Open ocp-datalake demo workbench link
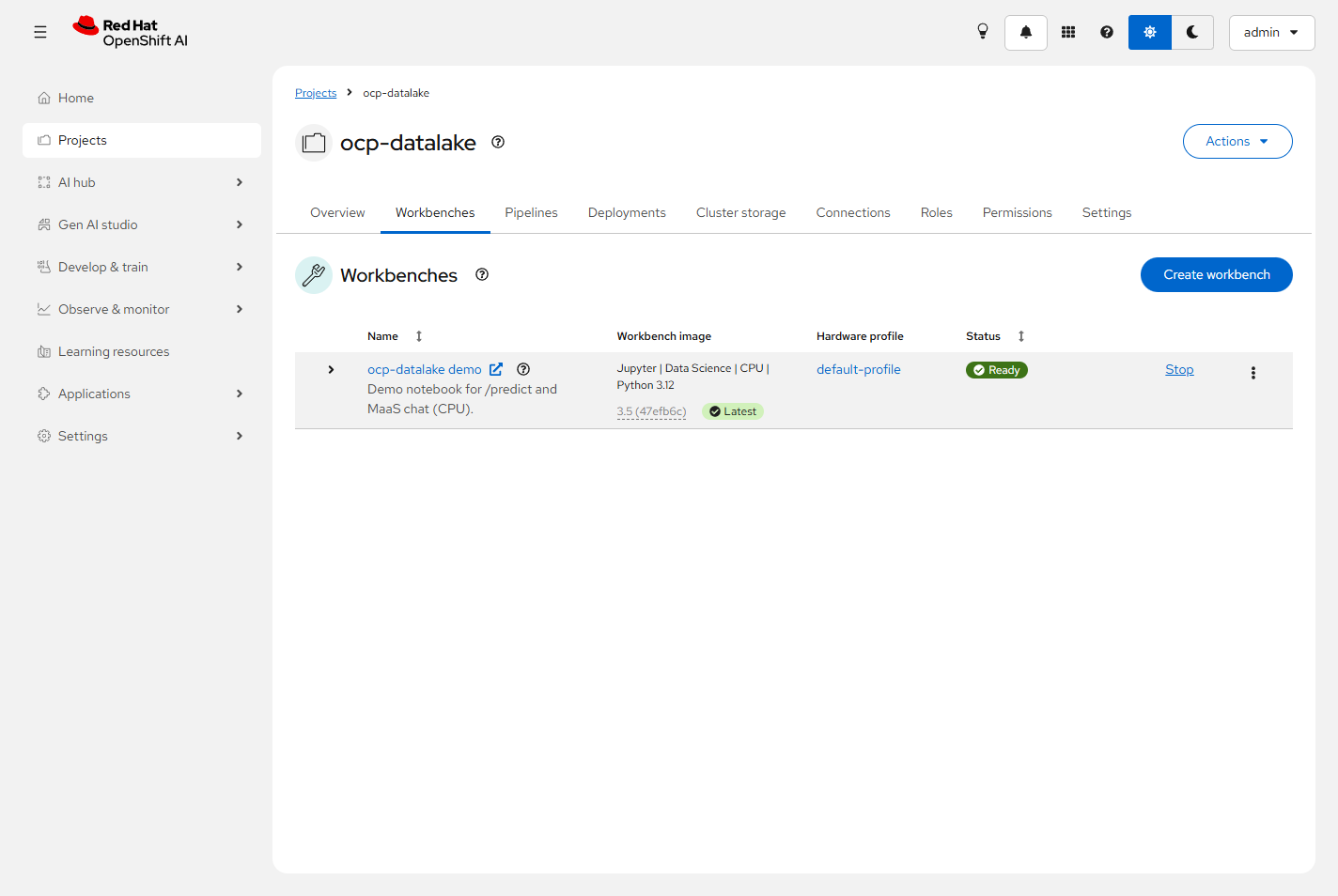1338x896 pixels. click(435, 369)
